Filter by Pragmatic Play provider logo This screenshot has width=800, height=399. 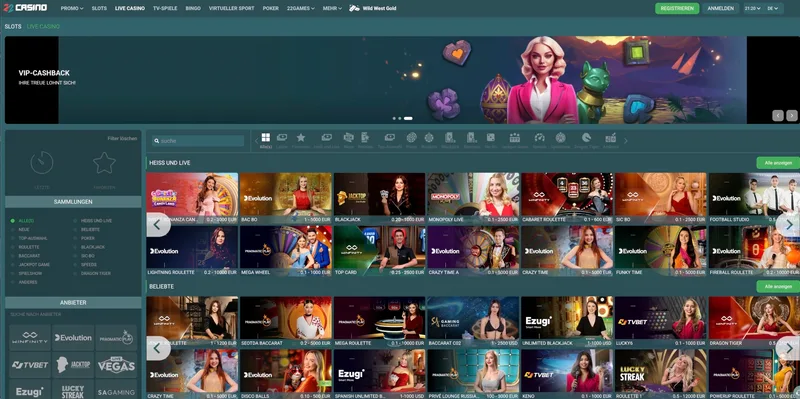[x=116, y=337]
